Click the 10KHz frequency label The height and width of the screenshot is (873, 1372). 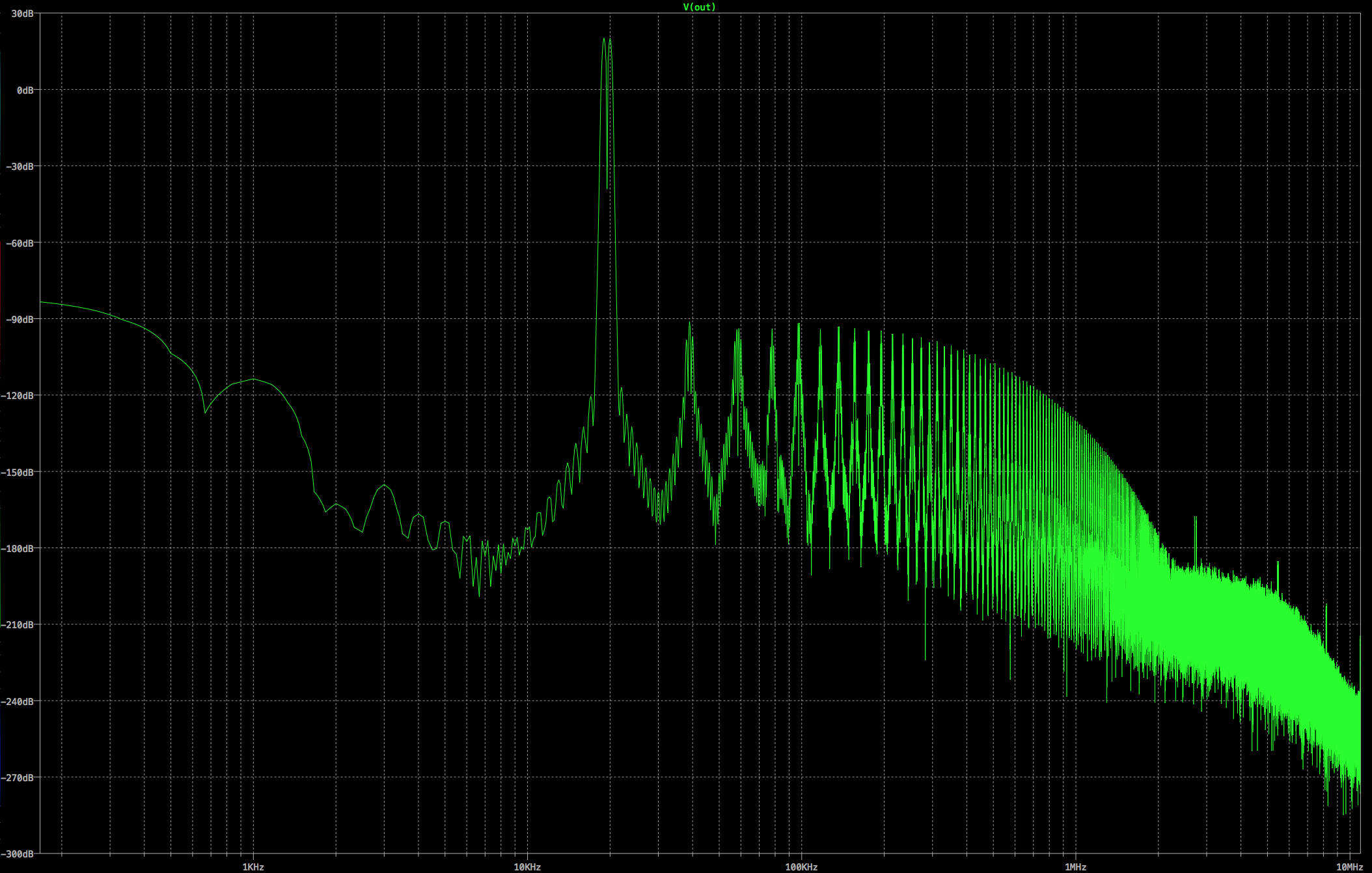(x=527, y=867)
